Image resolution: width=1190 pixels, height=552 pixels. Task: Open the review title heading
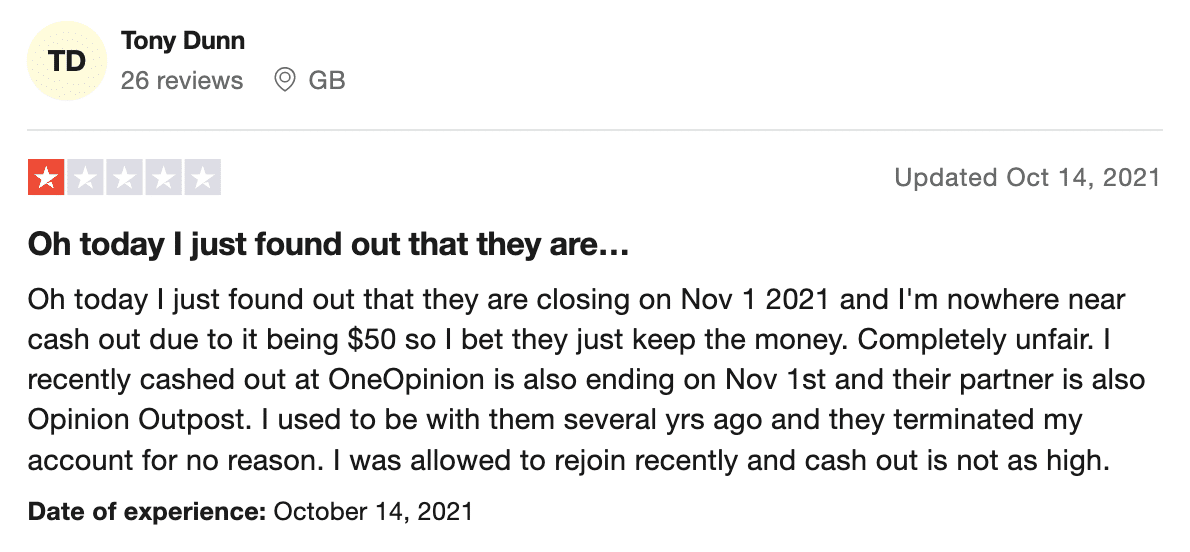coord(329,245)
